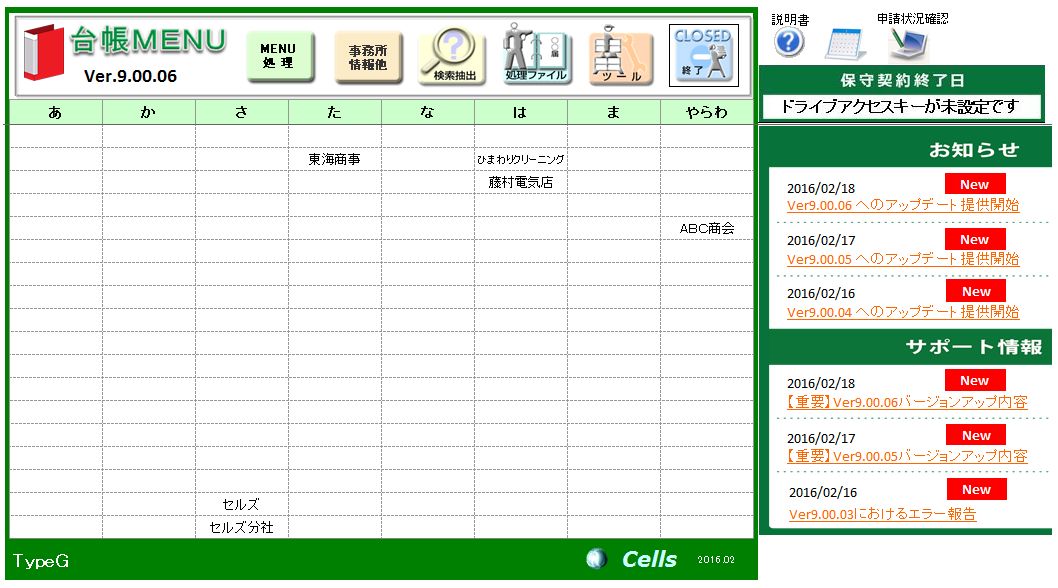1058x588 pixels.
Task: Open the セルズ分社 entry
Action: click(x=241, y=527)
